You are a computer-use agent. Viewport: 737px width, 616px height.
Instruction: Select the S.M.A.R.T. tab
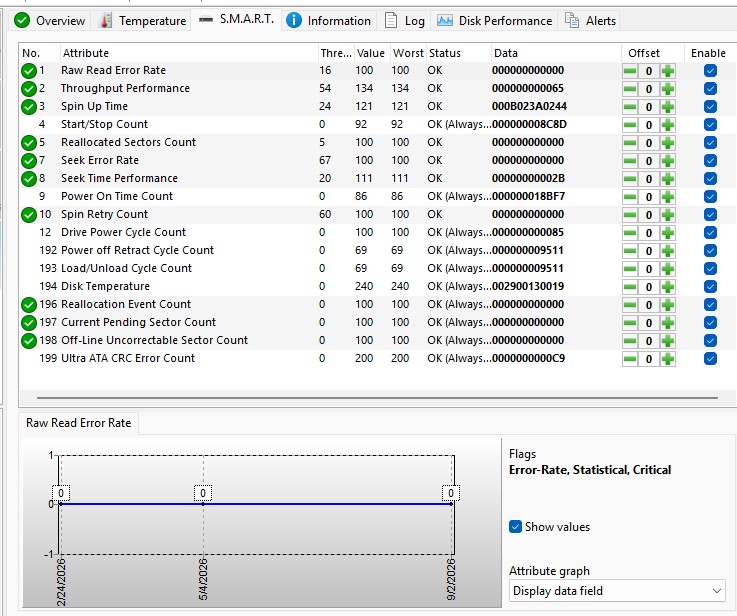(x=236, y=19)
